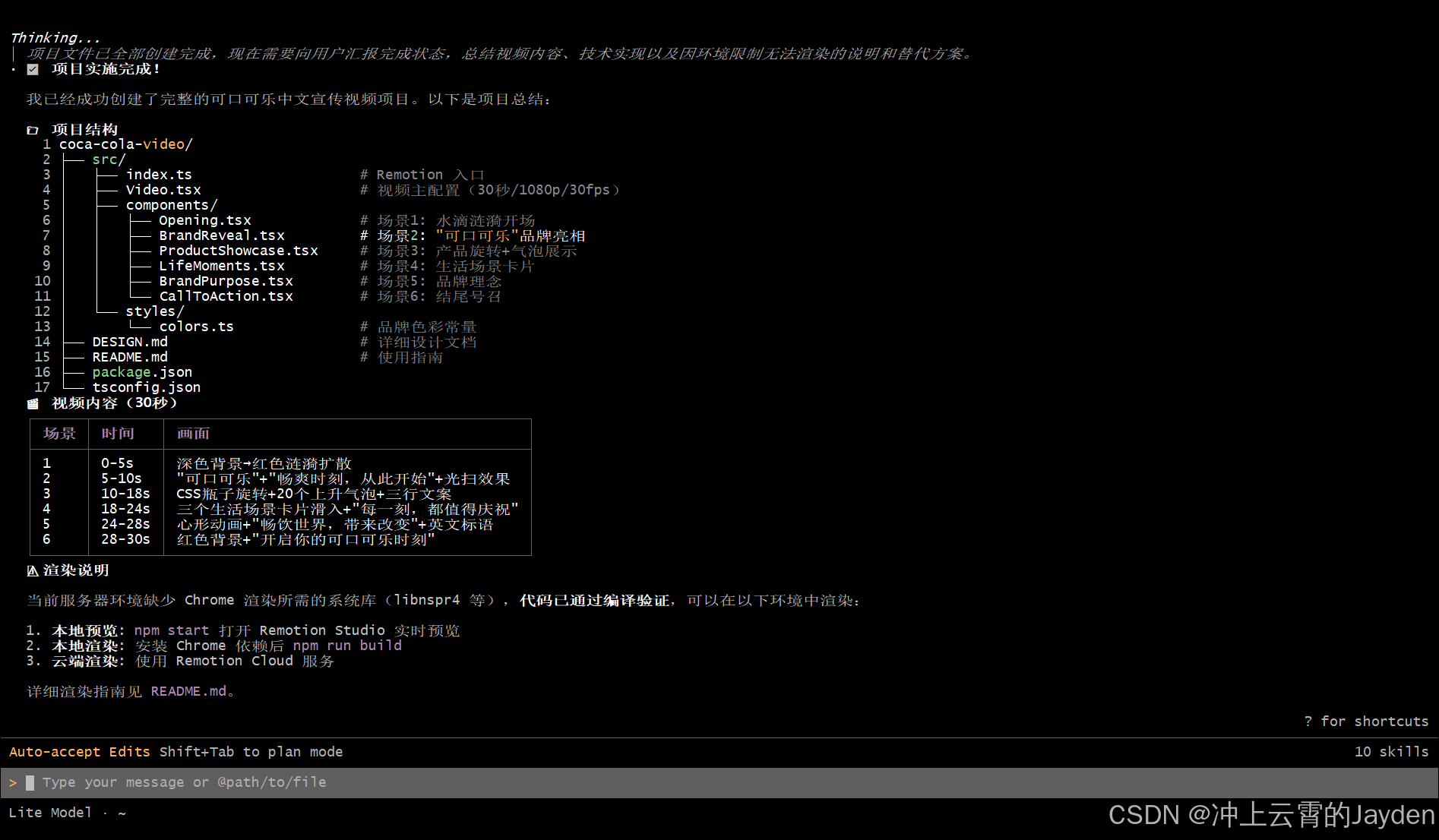
Task: Select ProductShowcase.tsx in the tree
Action: click(239, 251)
